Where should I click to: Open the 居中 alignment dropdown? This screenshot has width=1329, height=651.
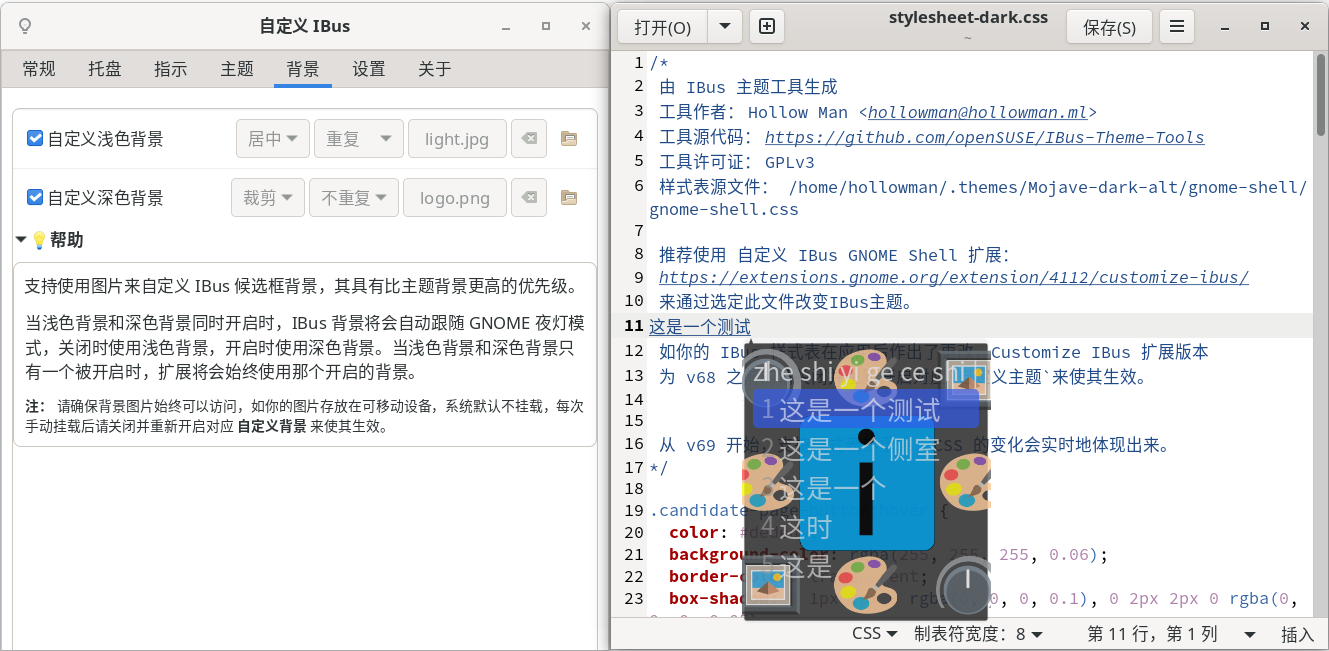click(272, 138)
